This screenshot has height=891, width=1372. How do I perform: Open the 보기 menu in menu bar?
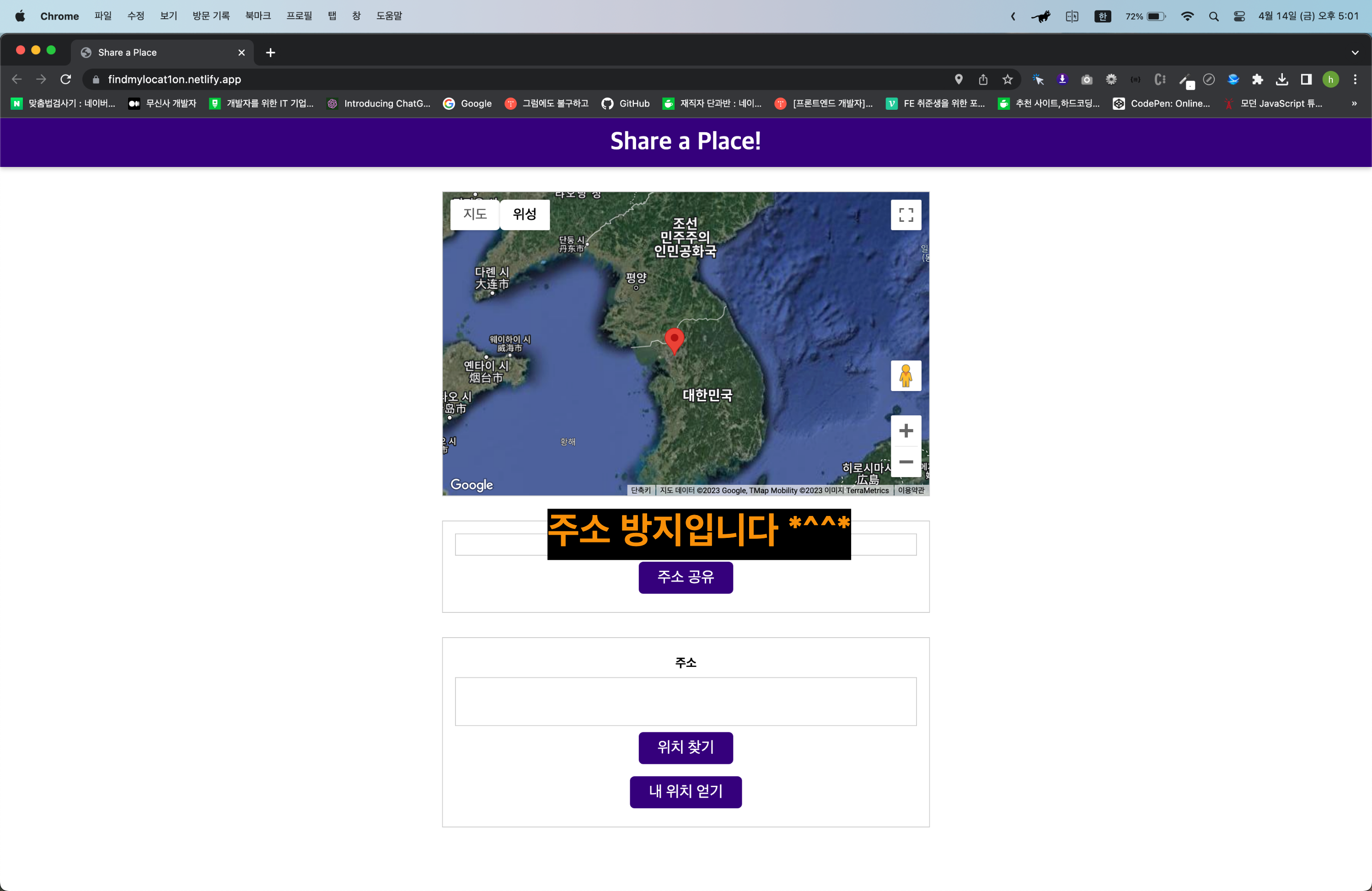[x=168, y=16]
